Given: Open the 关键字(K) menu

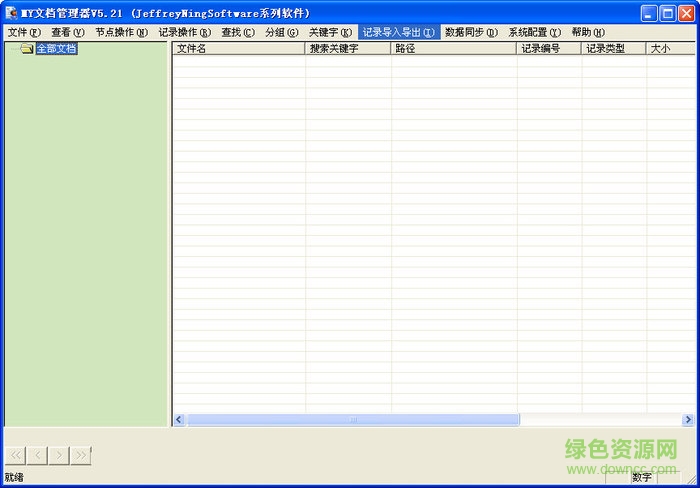Looking at the screenshot, I should [x=330, y=32].
